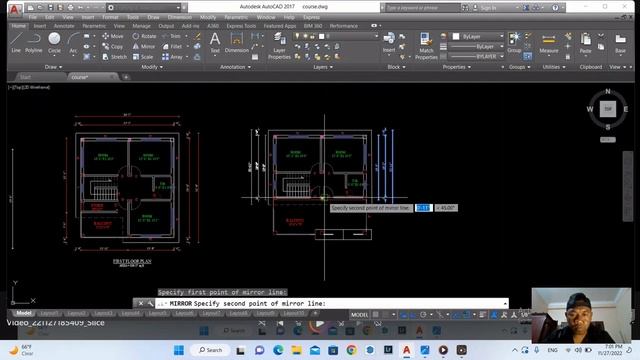Viewport: 640px width, 360px height.
Task: Select the Polyline tool
Action: (x=33, y=43)
